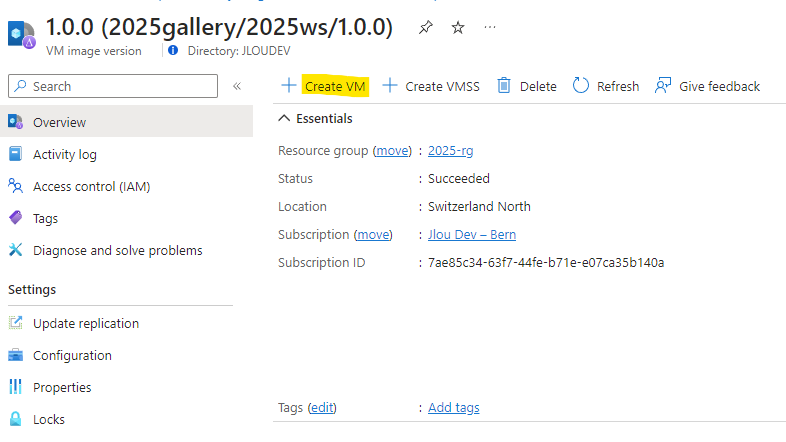
Task: Open Give feedback
Action: (719, 86)
